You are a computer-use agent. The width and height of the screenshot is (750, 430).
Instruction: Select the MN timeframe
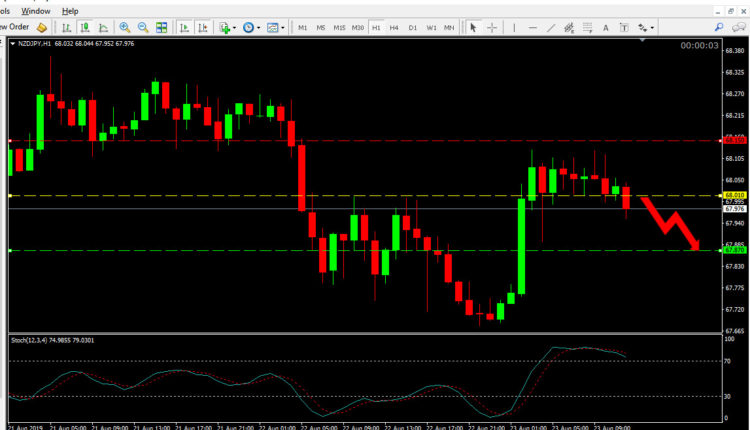click(449, 28)
